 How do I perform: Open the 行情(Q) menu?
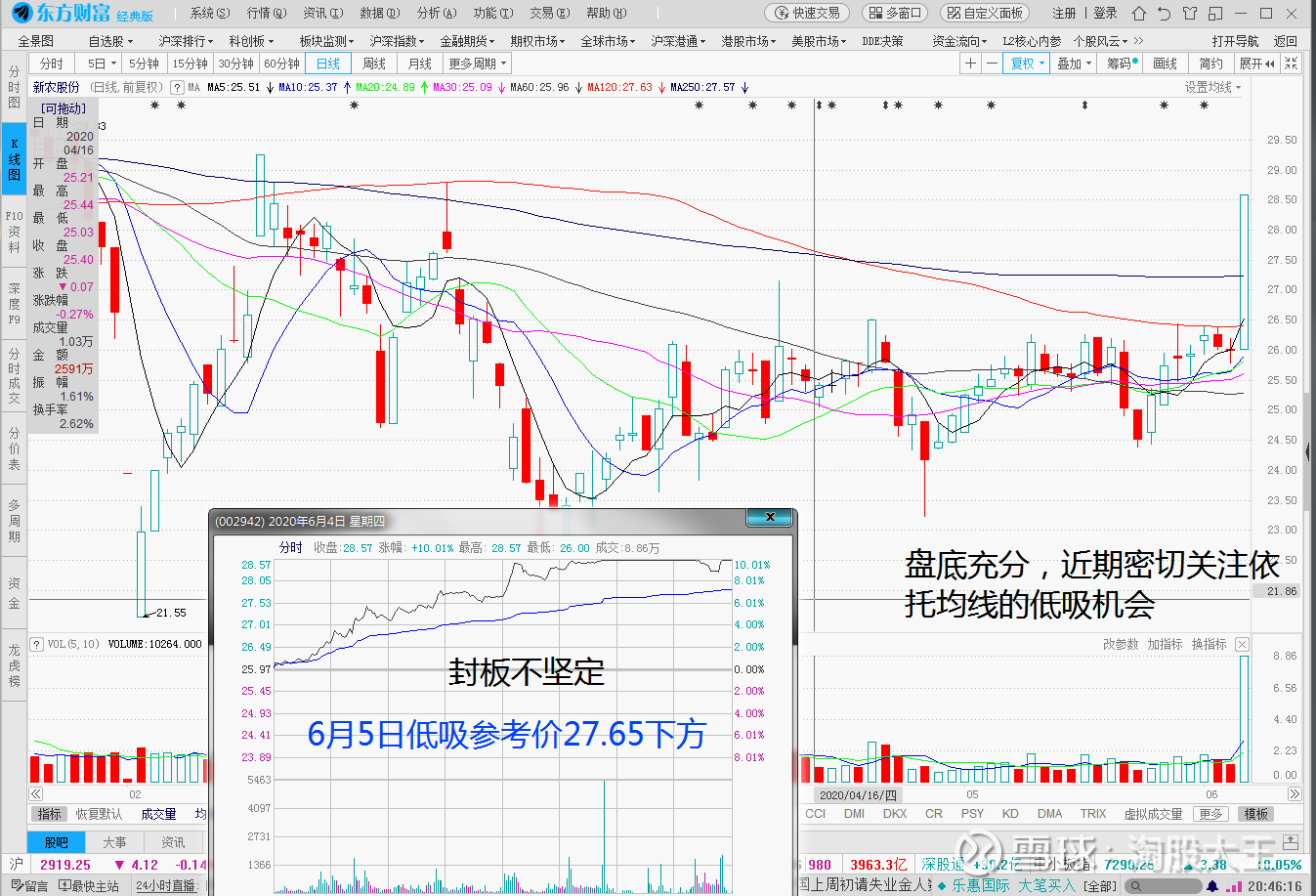pos(267,13)
